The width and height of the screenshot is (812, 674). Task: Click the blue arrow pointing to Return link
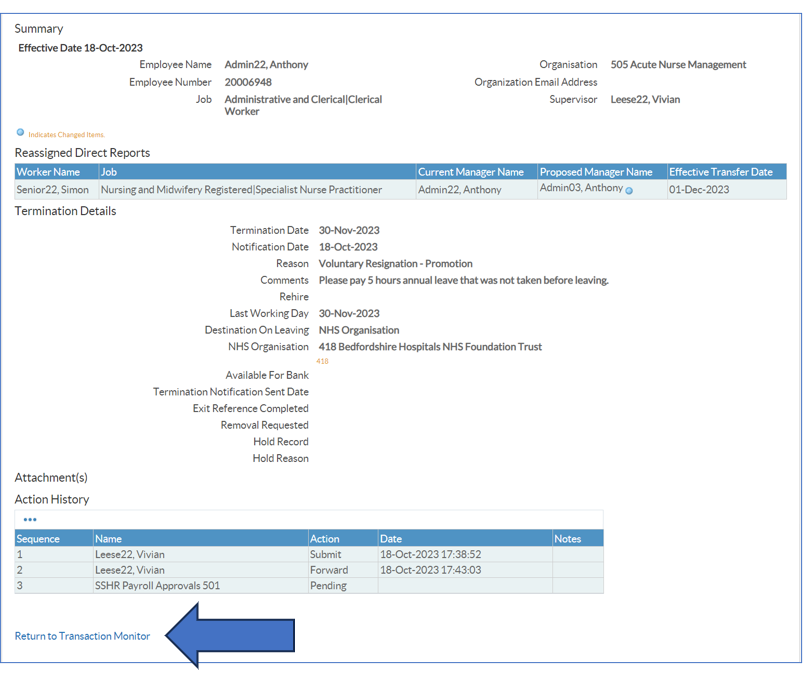(230, 635)
